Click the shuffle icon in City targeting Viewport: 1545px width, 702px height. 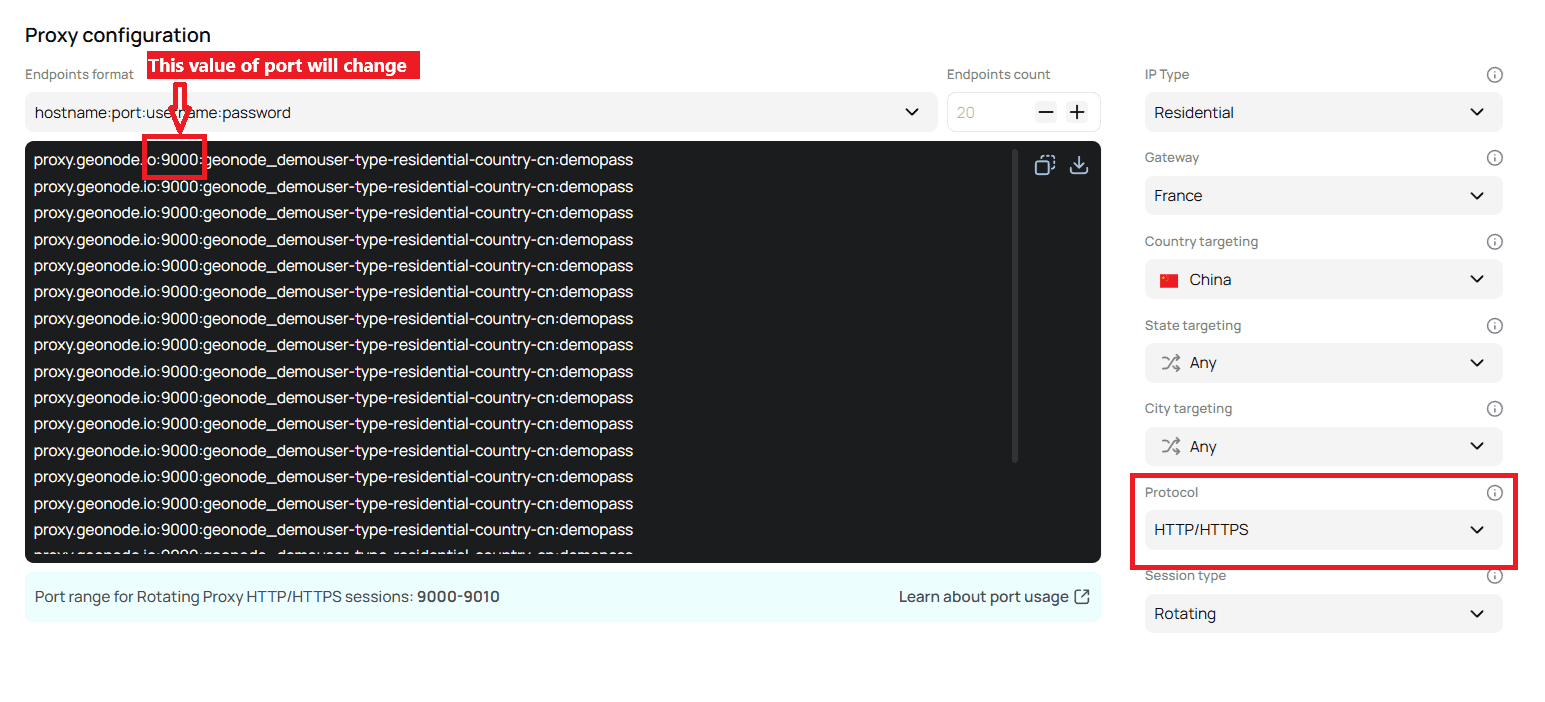(x=1170, y=446)
